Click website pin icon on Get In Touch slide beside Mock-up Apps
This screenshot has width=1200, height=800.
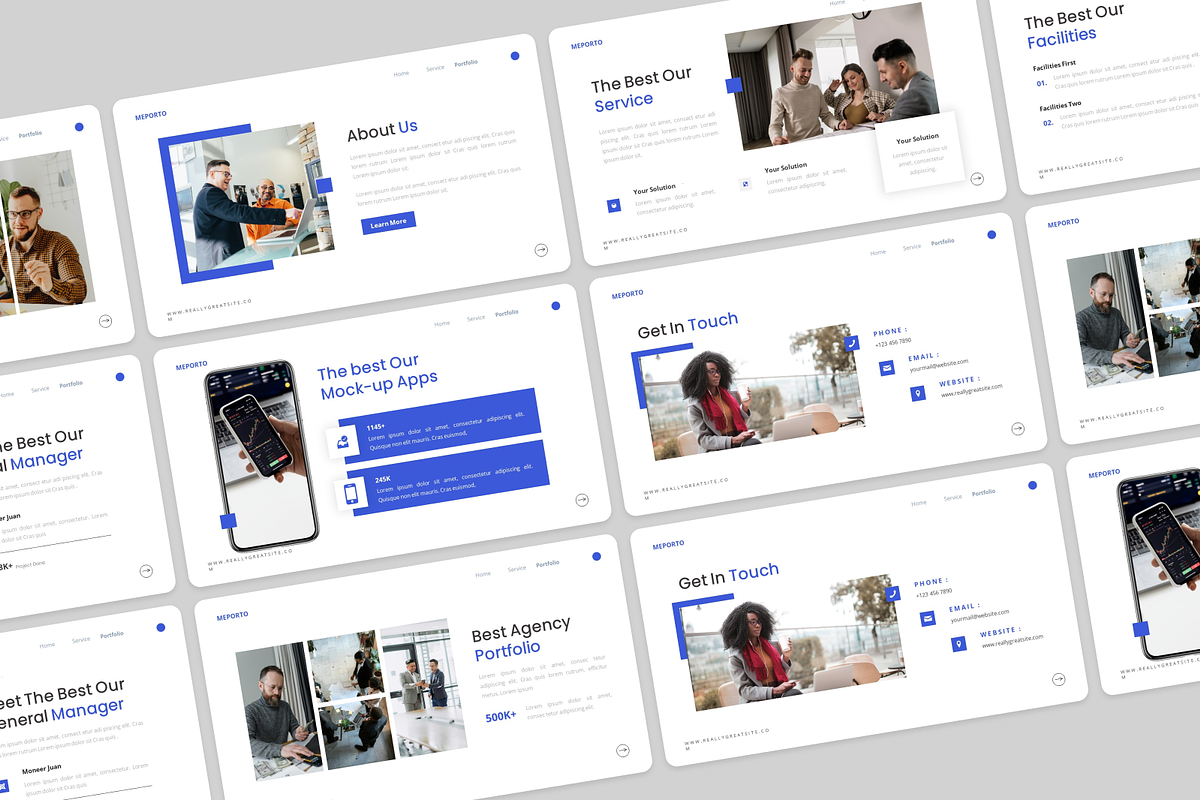pyautogui.click(x=918, y=394)
